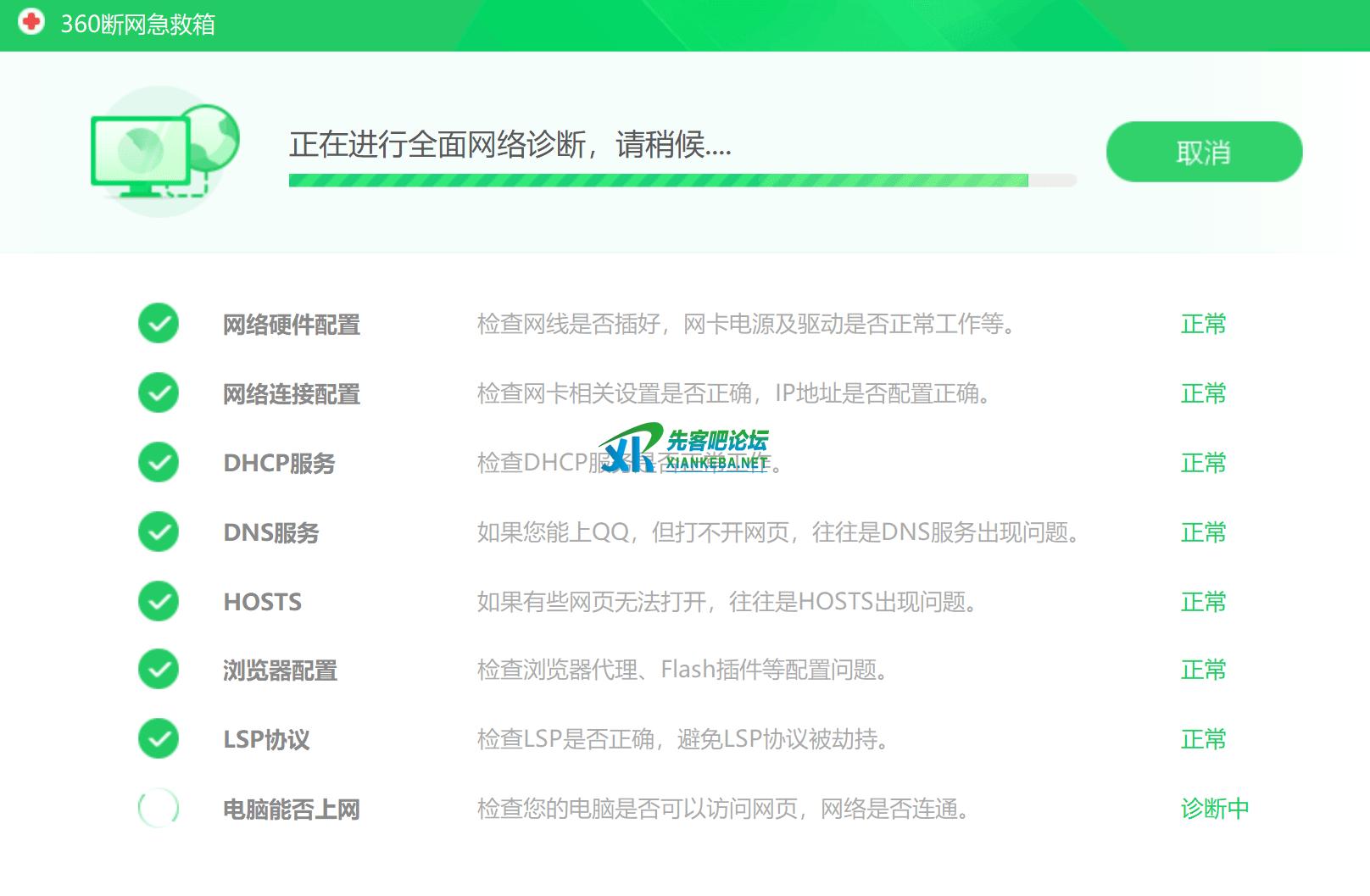Select the 网络硬件配置 item label
The image size is (1370, 896).
(x=291, y=325)
